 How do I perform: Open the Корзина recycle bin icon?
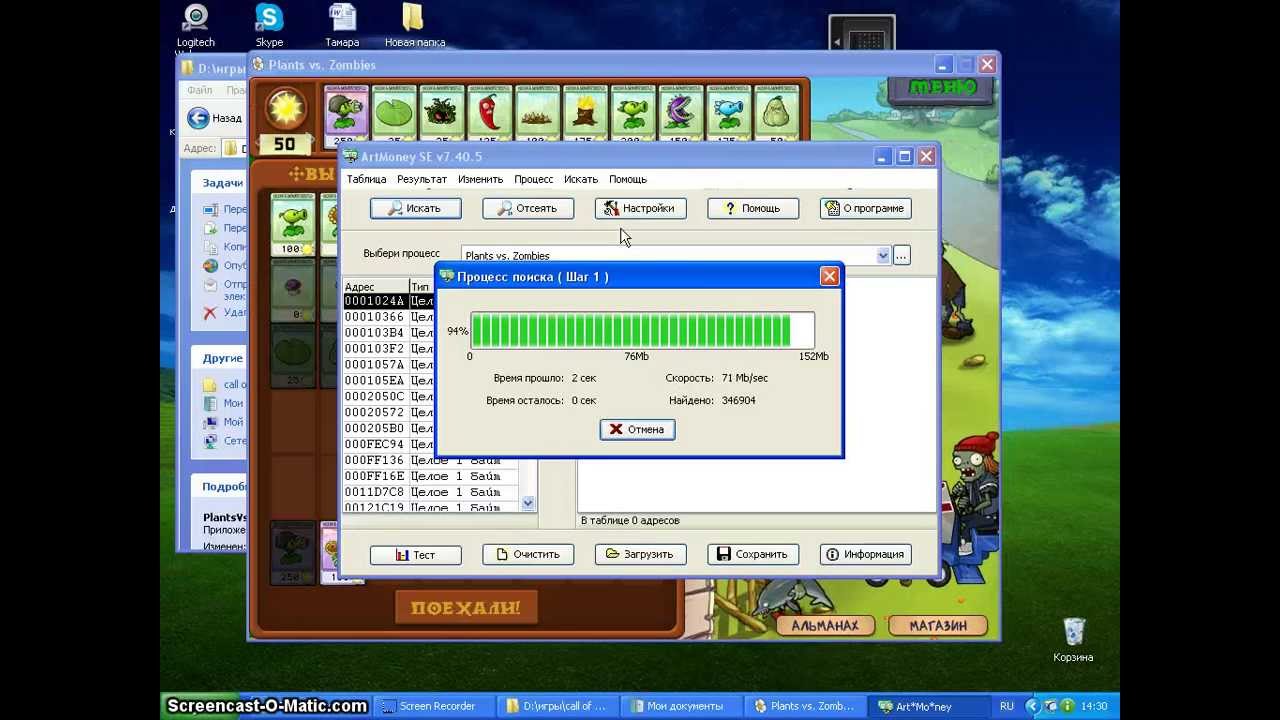[1073, 640]
